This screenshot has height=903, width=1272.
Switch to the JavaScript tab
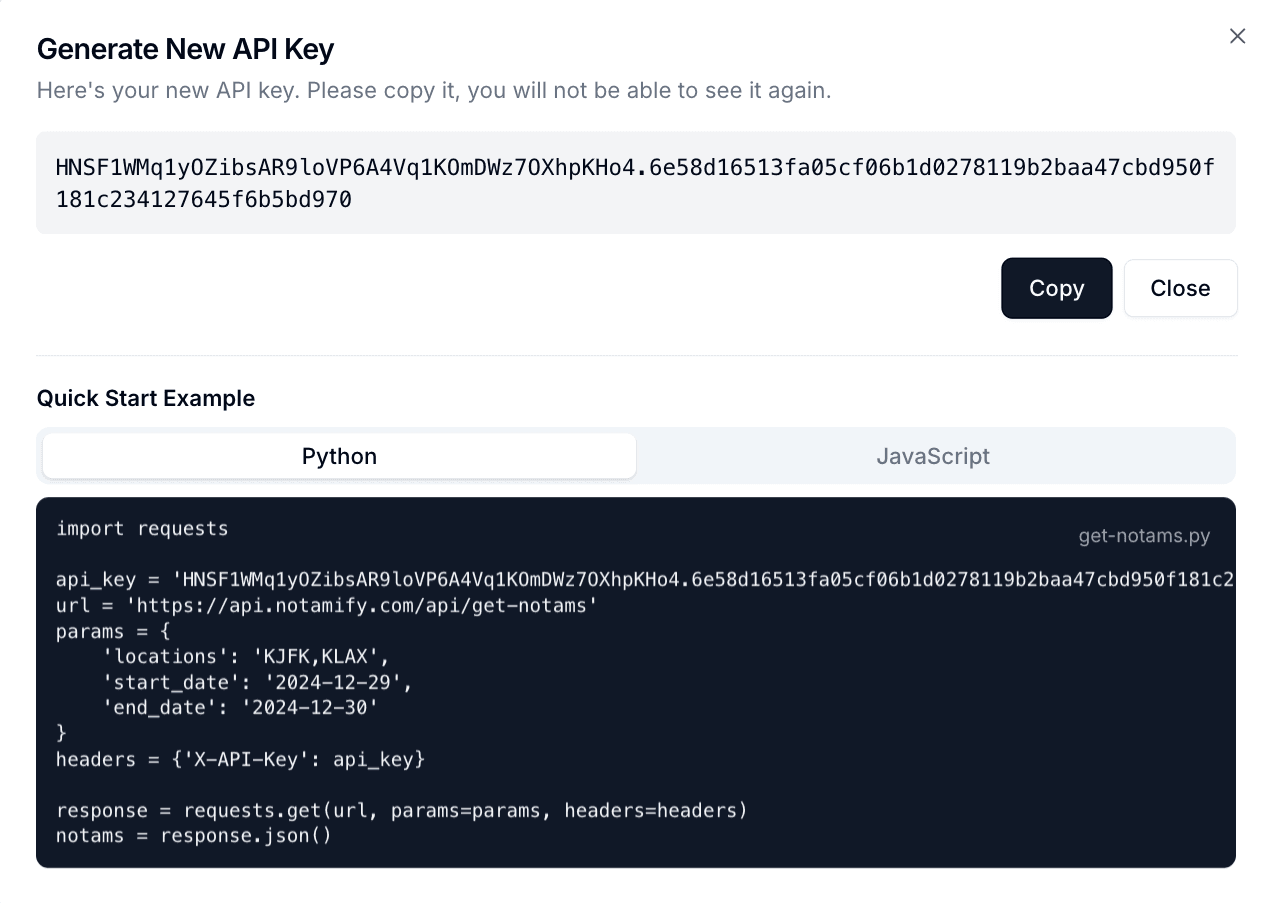coord(932,456)
